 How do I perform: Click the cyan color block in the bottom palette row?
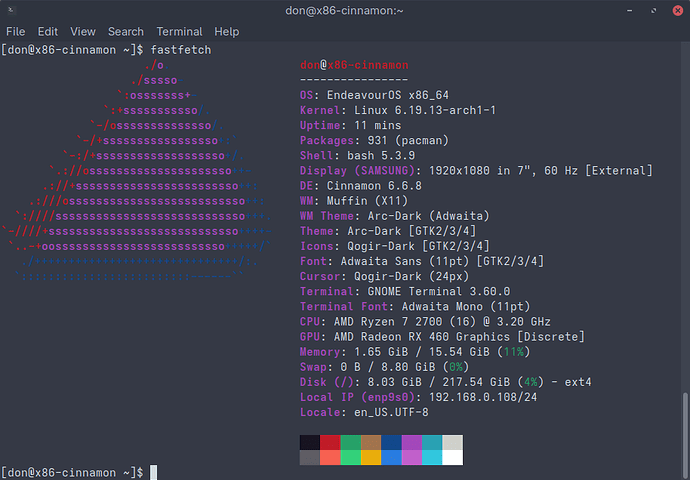pos(432,458)
